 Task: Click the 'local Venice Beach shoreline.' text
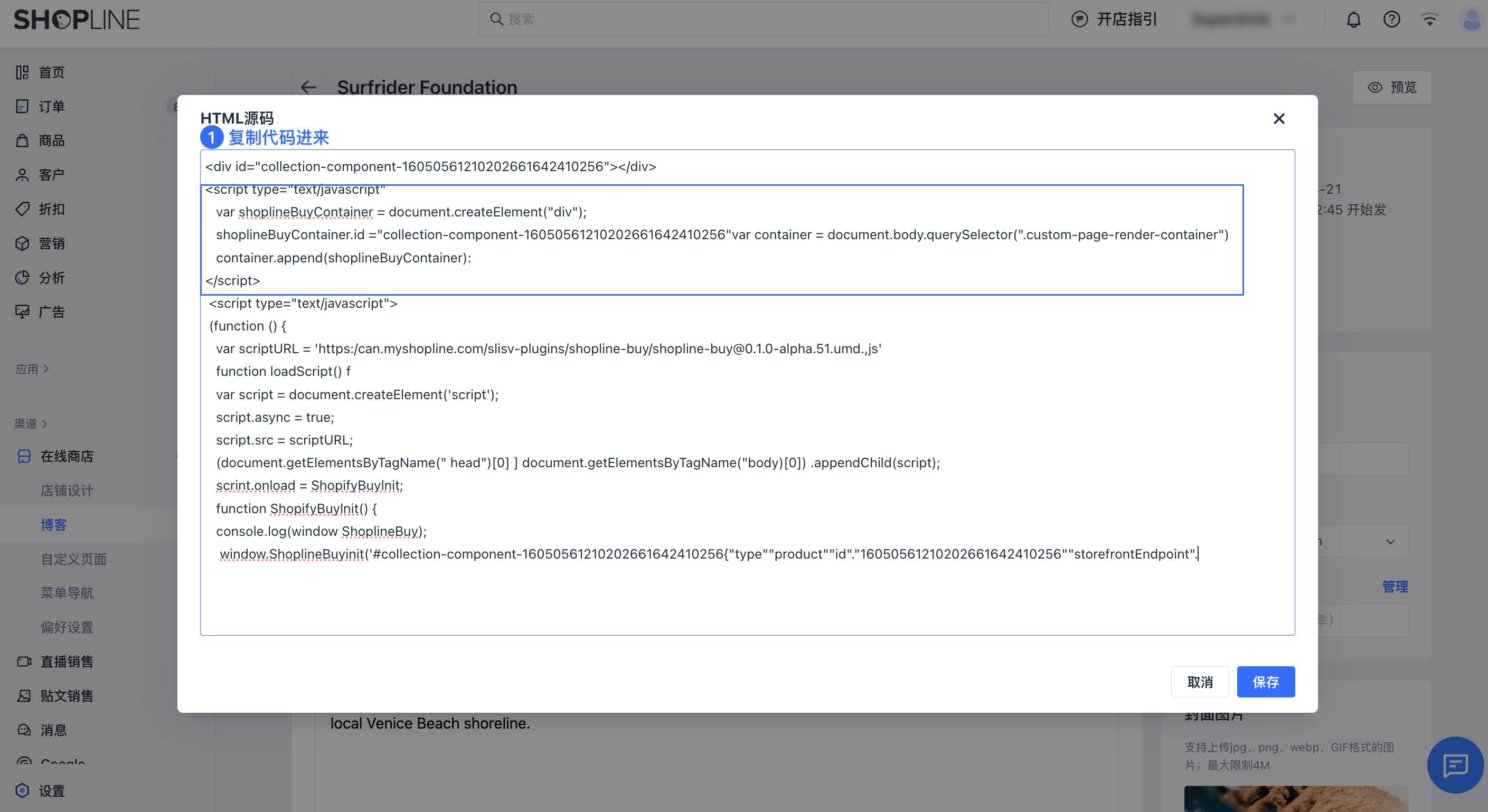pos(430,723)
